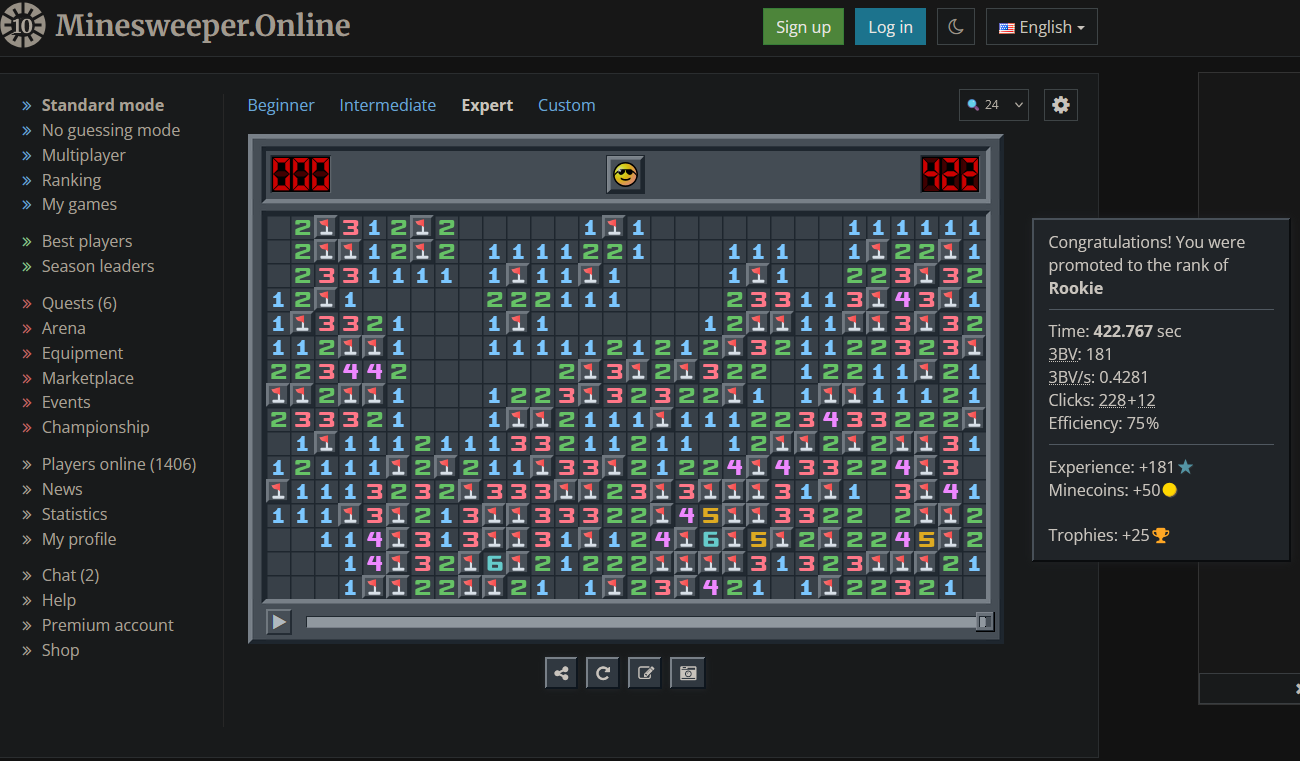Click the "Experience: +181" reward text
Screen dimensions: 1300x761
pyautogui.click(x=1112, y=467)
